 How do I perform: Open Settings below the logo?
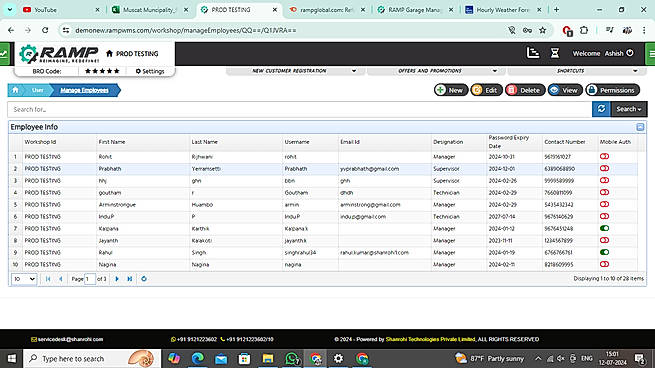pos(150,71)
